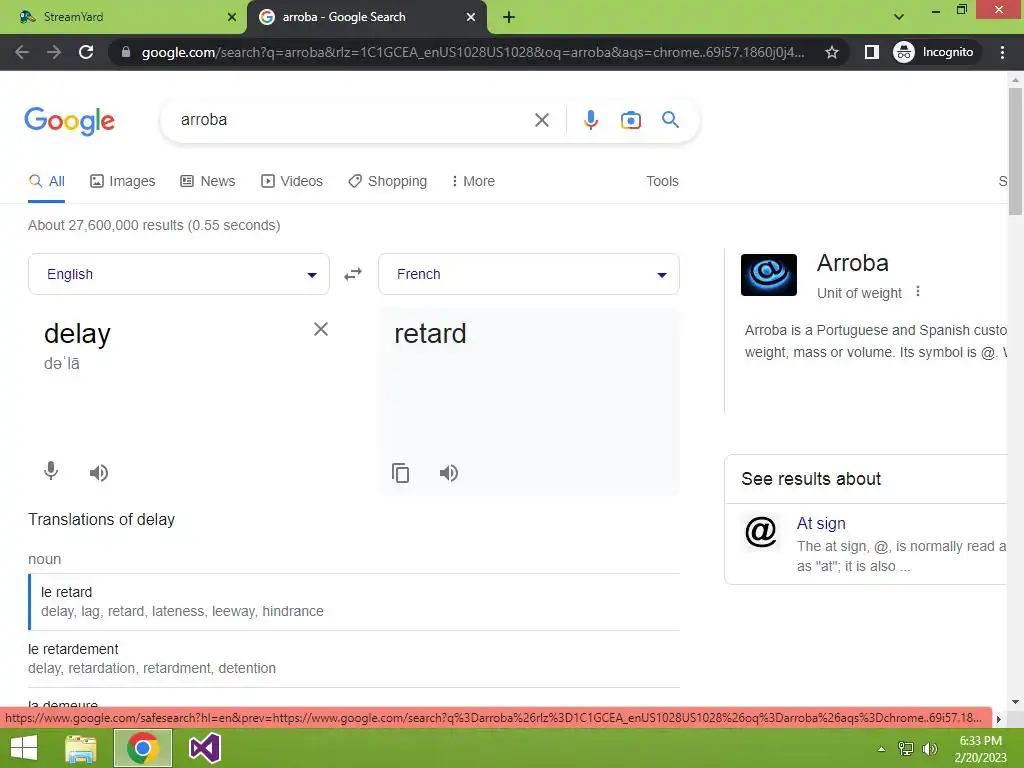Open the English source language dropdown
This screenshot has height=768, width=1024.
click(179, 274)
